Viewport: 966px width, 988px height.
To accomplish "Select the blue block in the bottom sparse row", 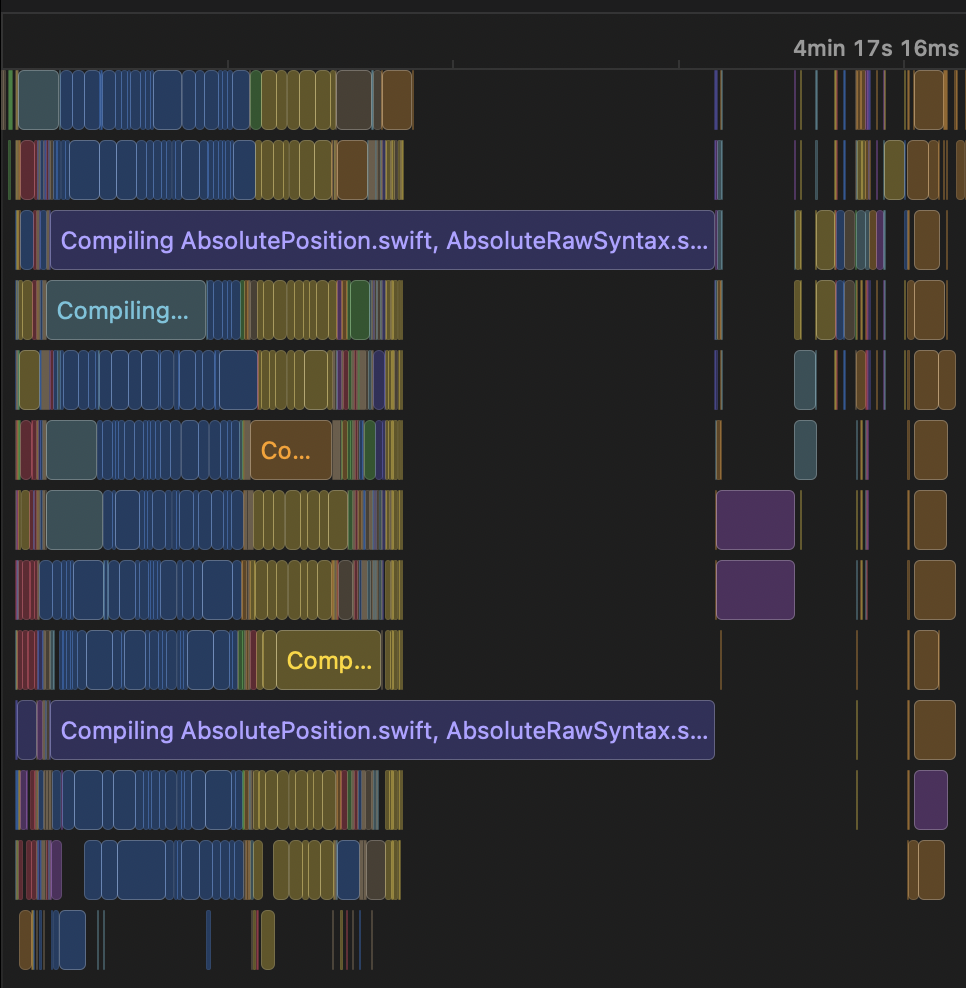I will (x=72, y=939).
